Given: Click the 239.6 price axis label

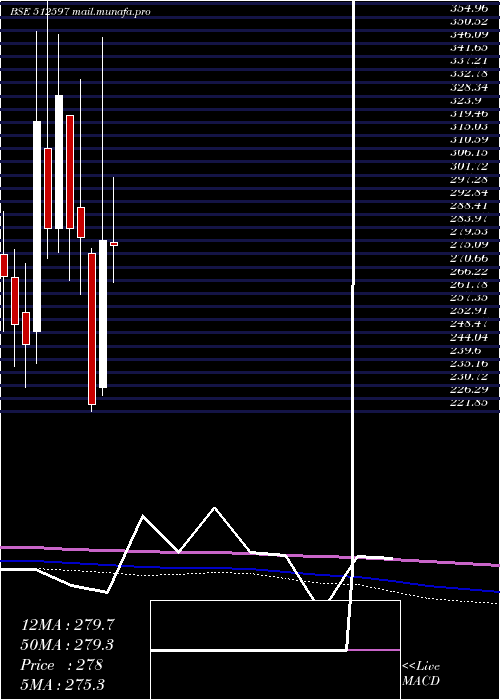Looking at the screenshot, I should (466, 351).
